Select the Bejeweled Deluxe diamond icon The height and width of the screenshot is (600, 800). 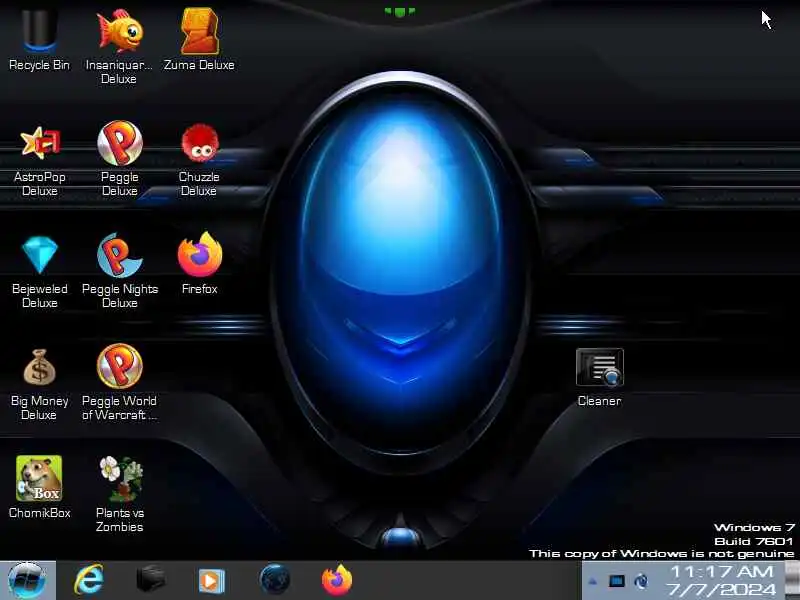40,255
